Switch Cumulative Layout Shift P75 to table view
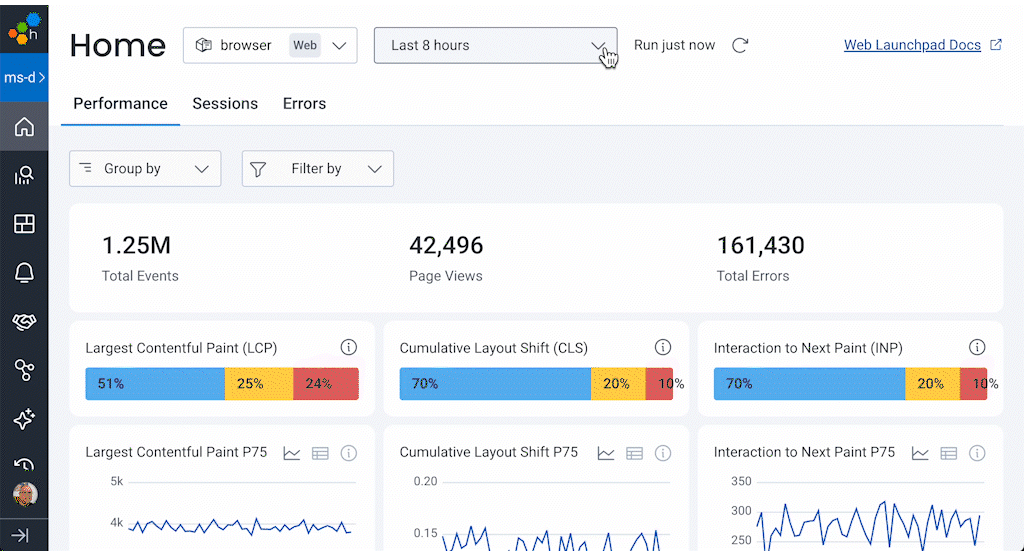The width and height of the screenshot is (1024, 557). pos(634,453)
